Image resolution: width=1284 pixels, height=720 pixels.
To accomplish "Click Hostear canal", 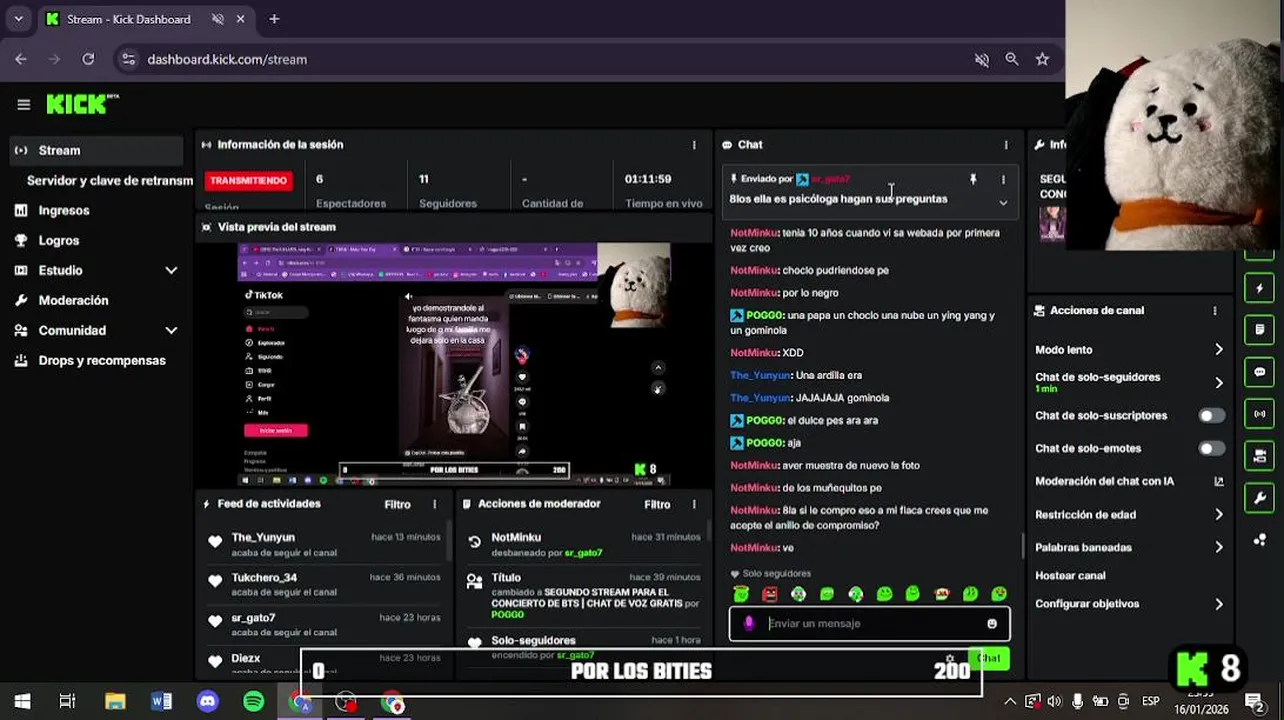I will pos(1070,575).
